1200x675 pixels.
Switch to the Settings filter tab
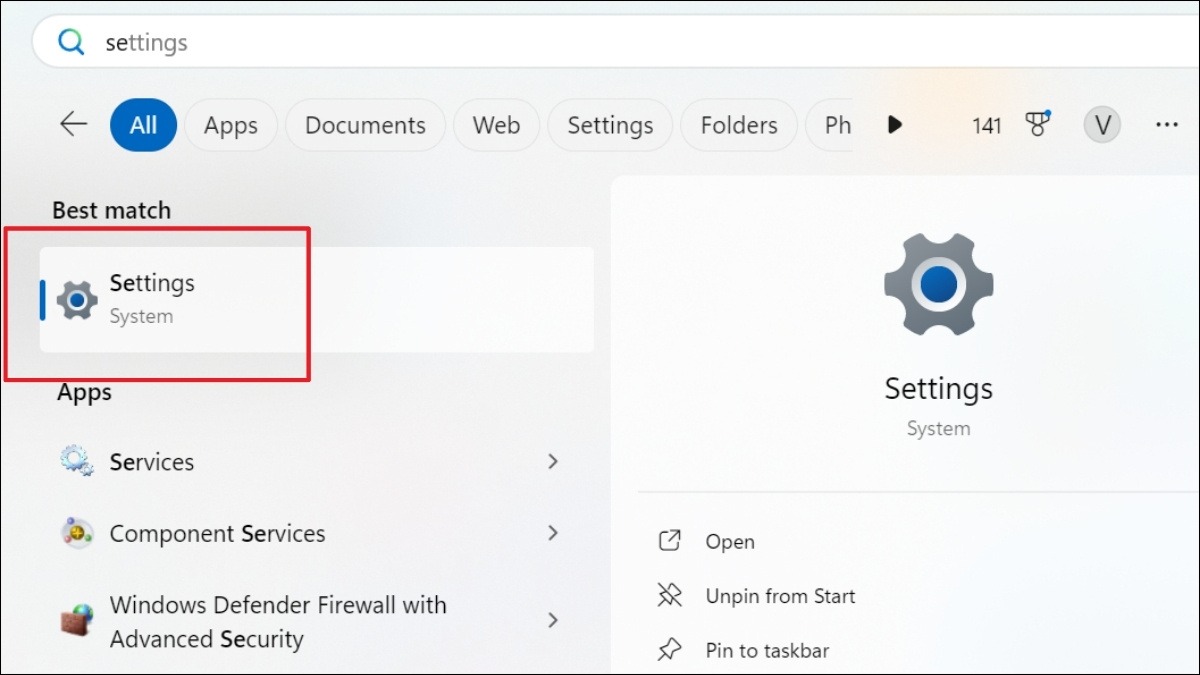click(610, 125)
